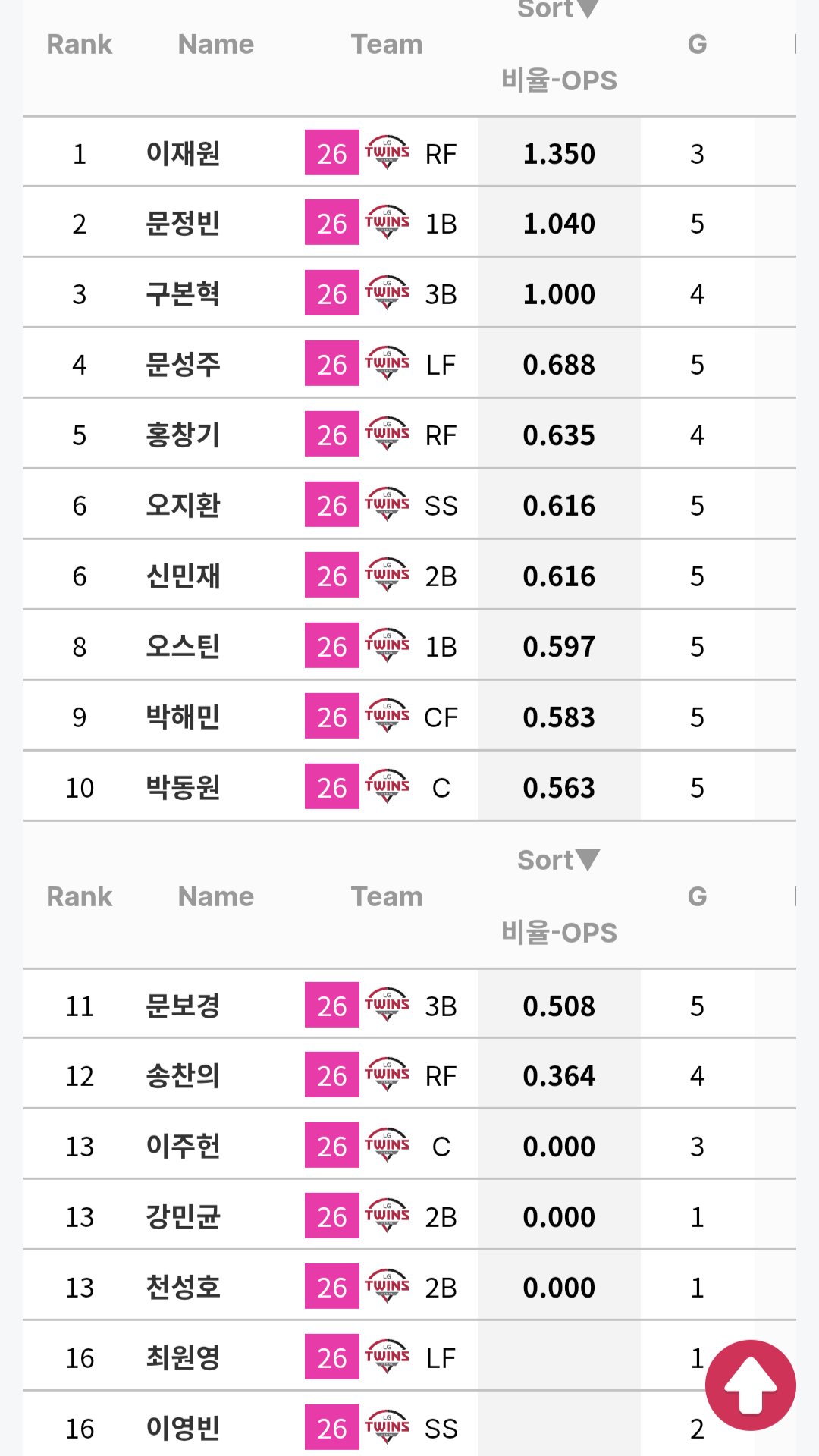Image resolution: width=819 pixels, height=1456 pixels.
Task: Click the LG Twins logo in 오지환's row
Action: click(387, 504)
